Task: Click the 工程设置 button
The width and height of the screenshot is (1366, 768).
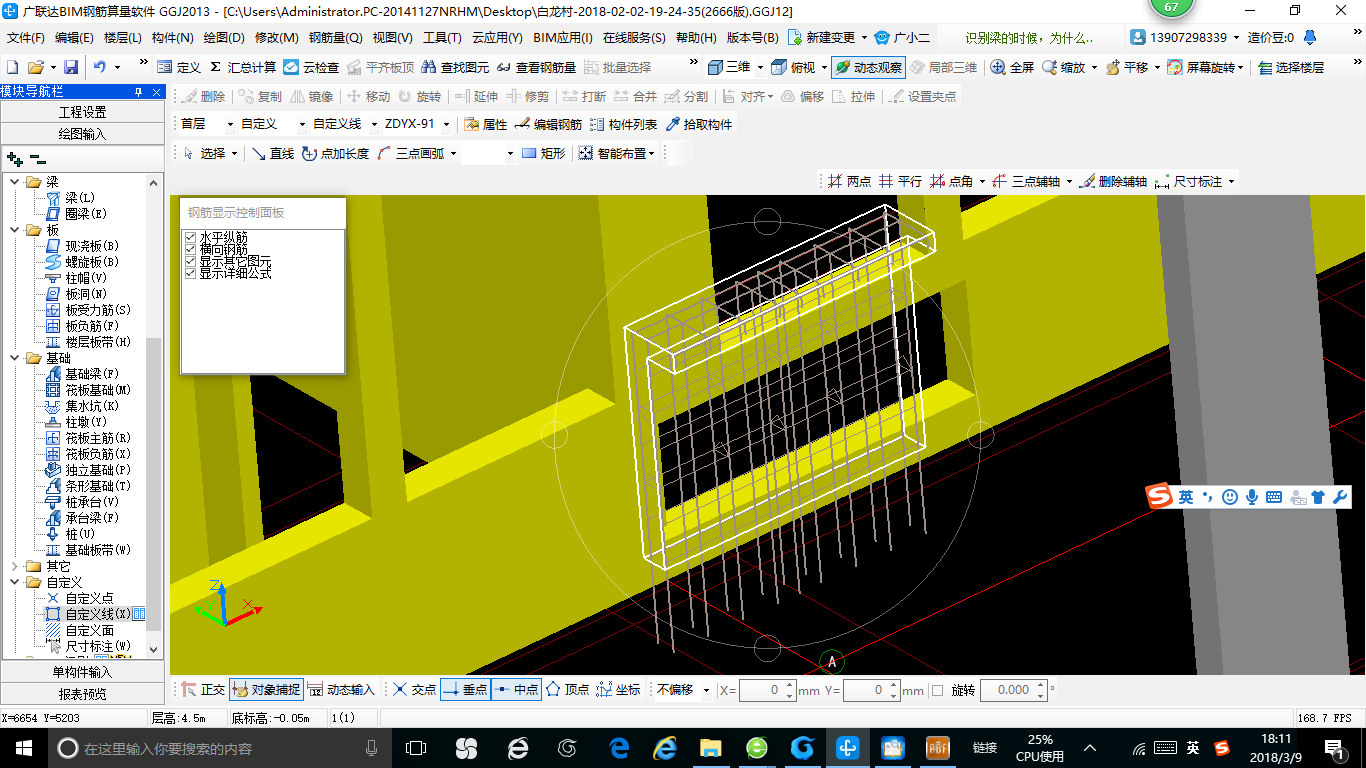Action: click(x=82, y=112)
